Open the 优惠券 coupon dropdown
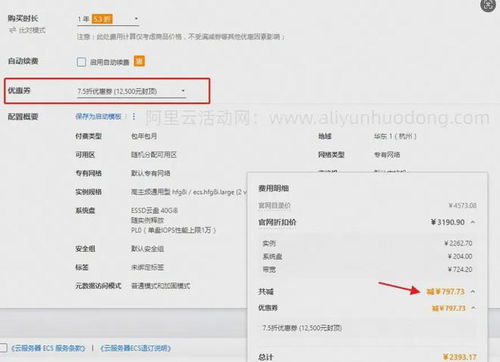Viewport: 500px width, 362px height. pos(131,91)
